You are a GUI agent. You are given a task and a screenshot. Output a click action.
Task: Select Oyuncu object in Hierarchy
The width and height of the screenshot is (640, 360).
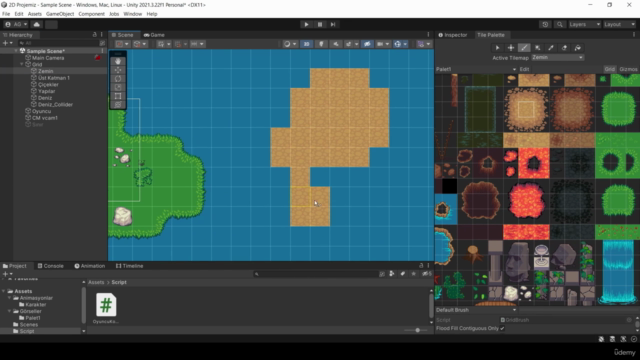[41, 111]
